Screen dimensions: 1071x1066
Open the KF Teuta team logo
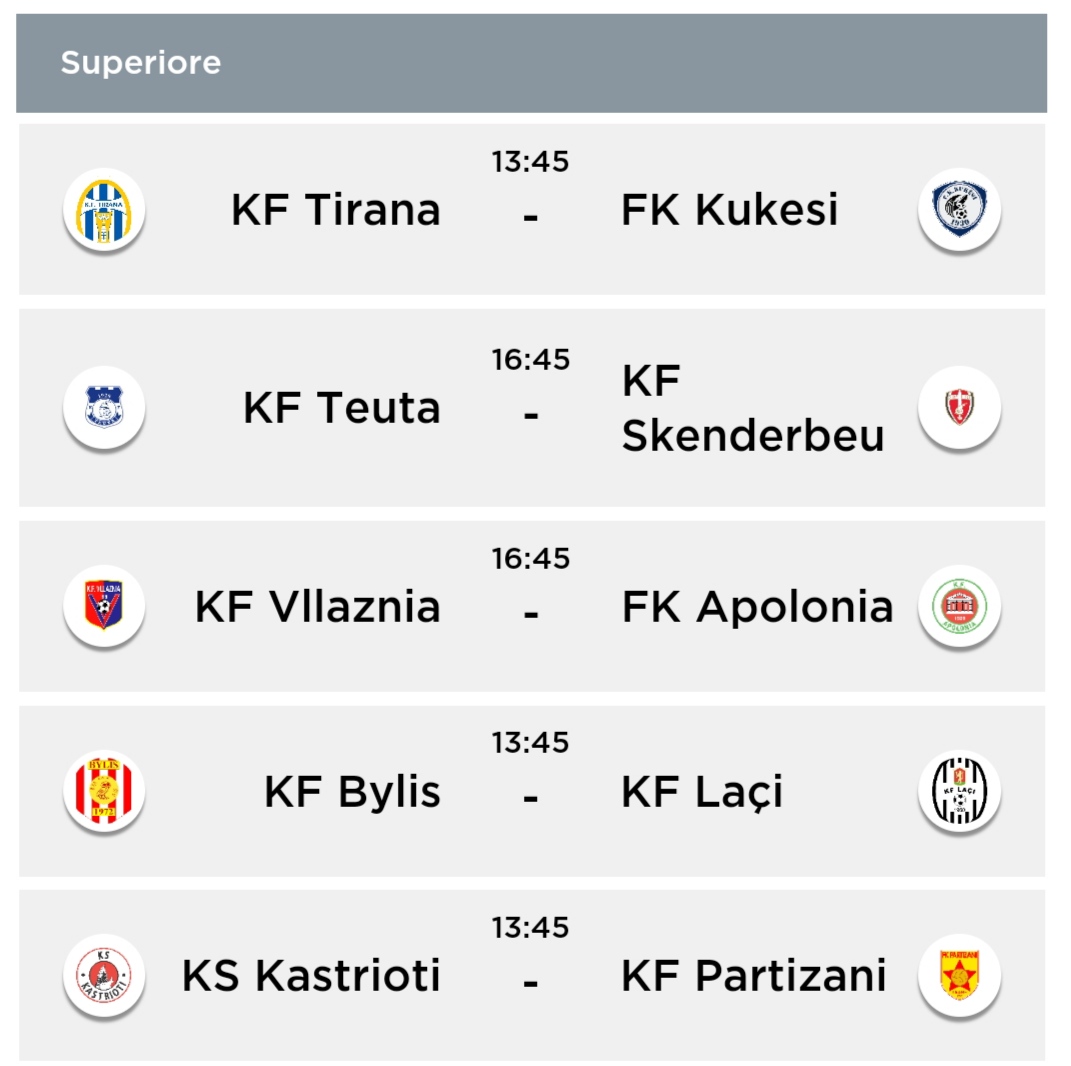[104, 407]
